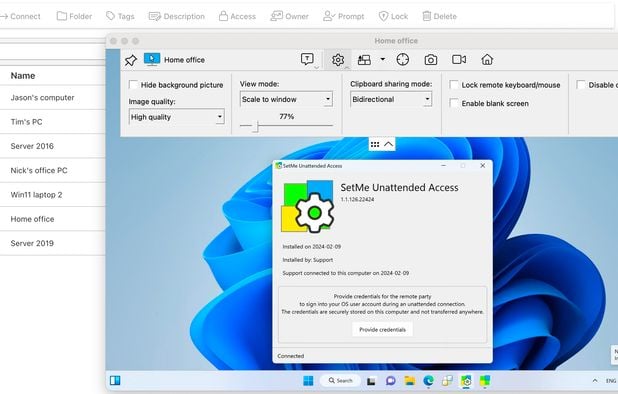The image size is (618, 394).
Task: Open File Explorer on remote taskbar
Action: tap(410, 381)
